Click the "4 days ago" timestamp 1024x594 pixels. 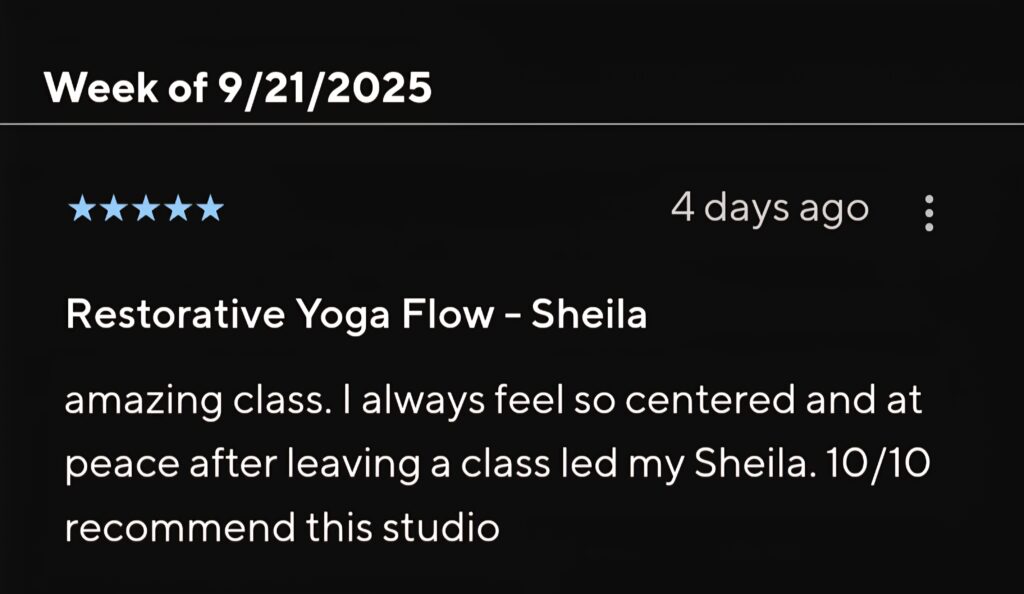pyautogui.click(x=769, y=208)
